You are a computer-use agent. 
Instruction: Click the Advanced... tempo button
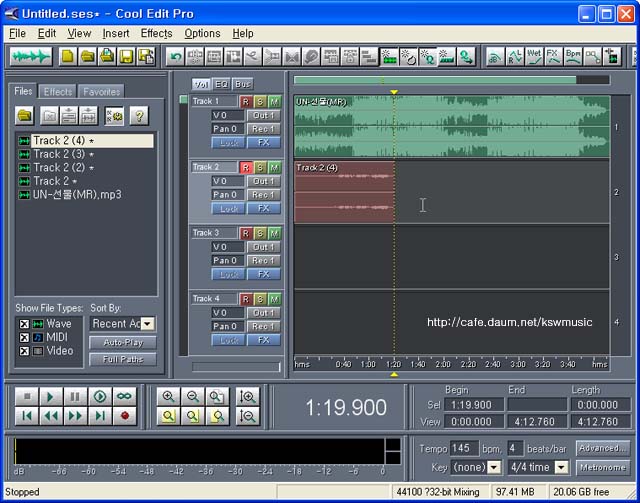coord(603,448)
